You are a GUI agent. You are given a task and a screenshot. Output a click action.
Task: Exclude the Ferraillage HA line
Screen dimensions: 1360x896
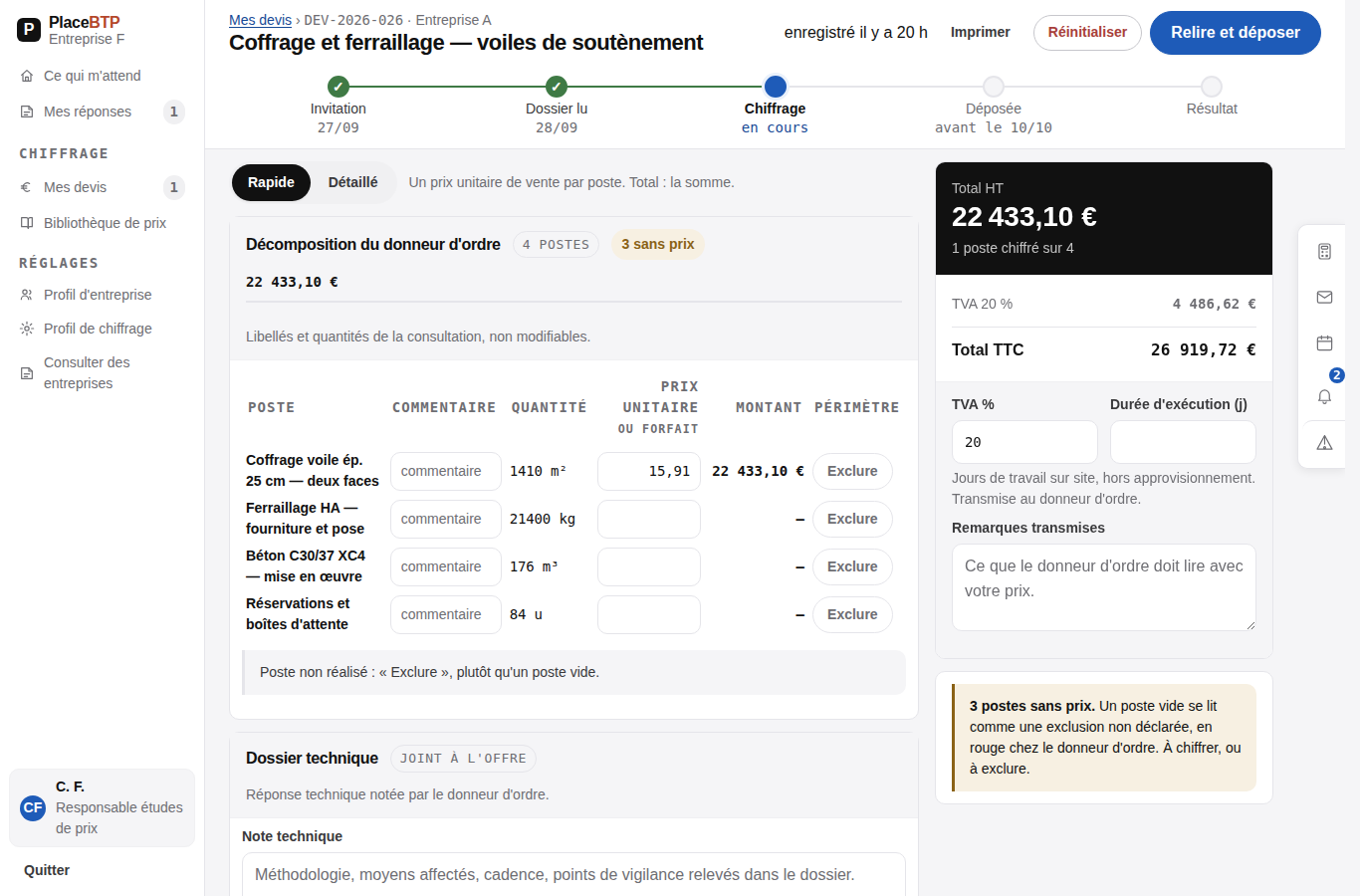point(852,519)
